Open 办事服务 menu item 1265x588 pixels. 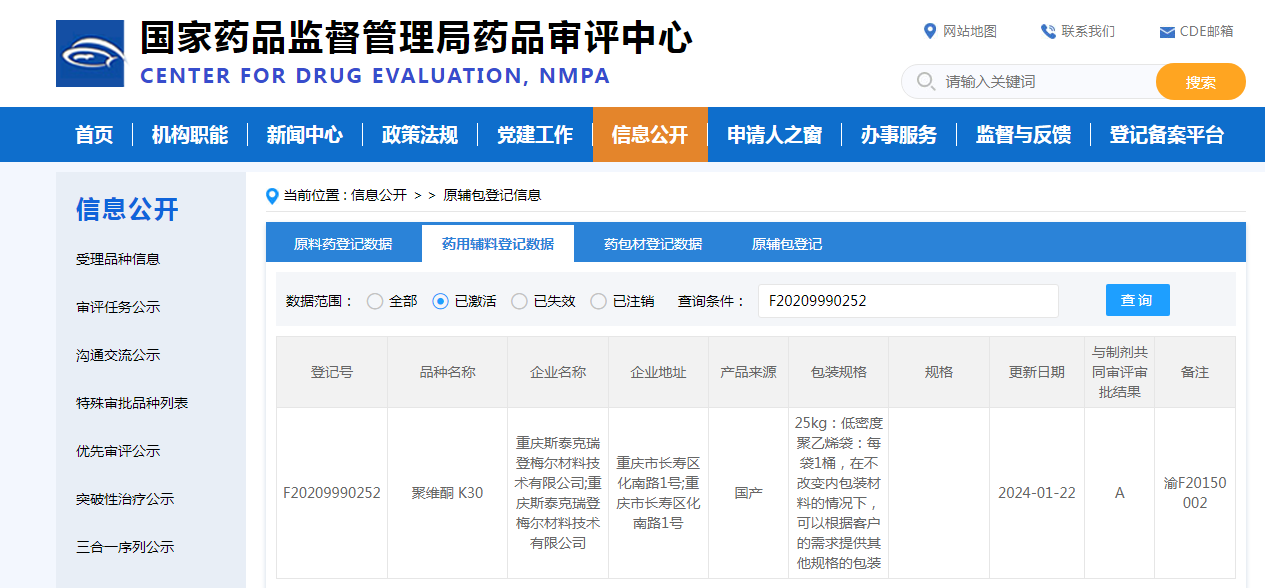[x=899, y=135]
